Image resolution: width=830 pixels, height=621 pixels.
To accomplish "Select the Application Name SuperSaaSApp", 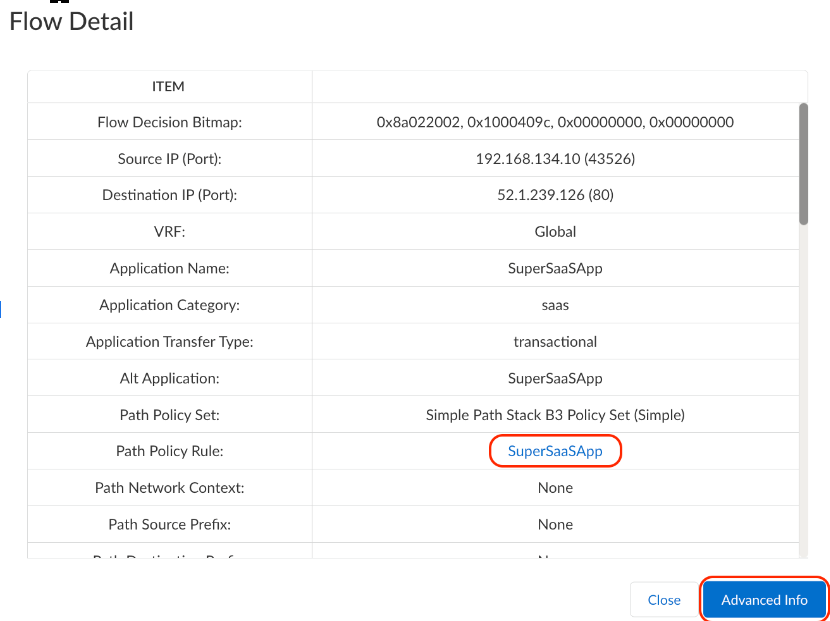I will pos(555,268).
